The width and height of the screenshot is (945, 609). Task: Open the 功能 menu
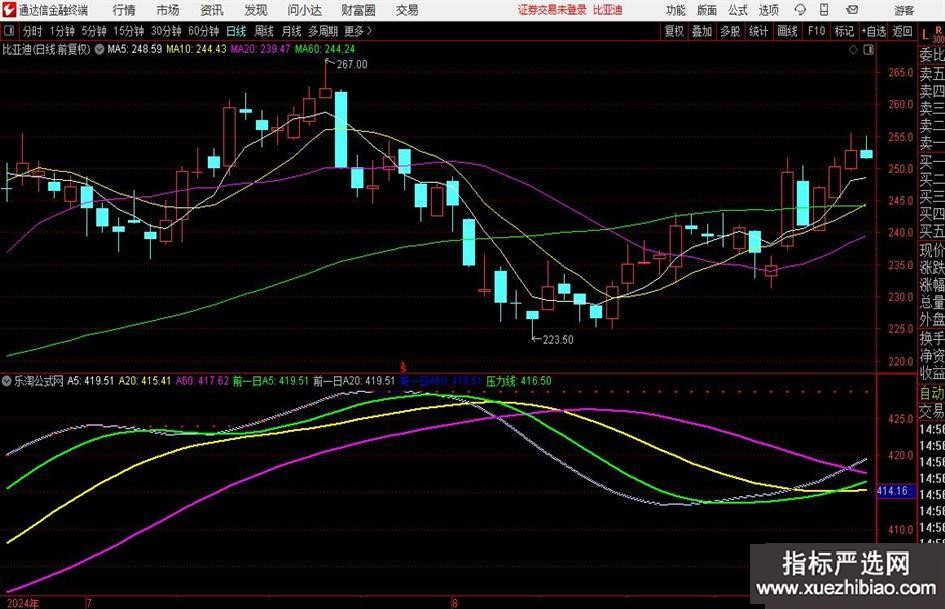676,10
